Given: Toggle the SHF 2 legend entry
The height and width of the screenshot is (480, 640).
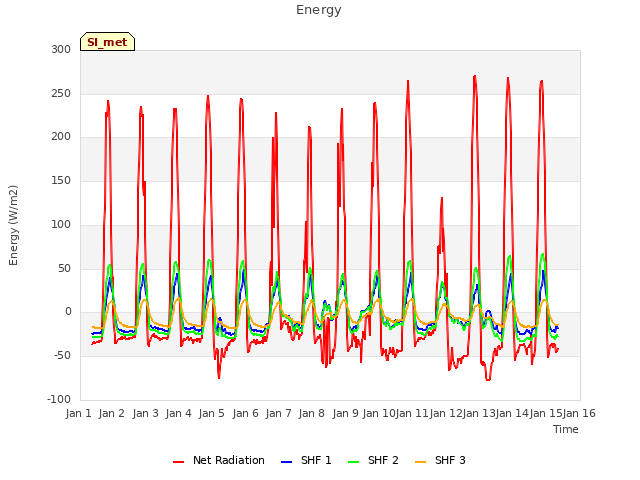Looking at the screenshot, I should pos(373,460).
